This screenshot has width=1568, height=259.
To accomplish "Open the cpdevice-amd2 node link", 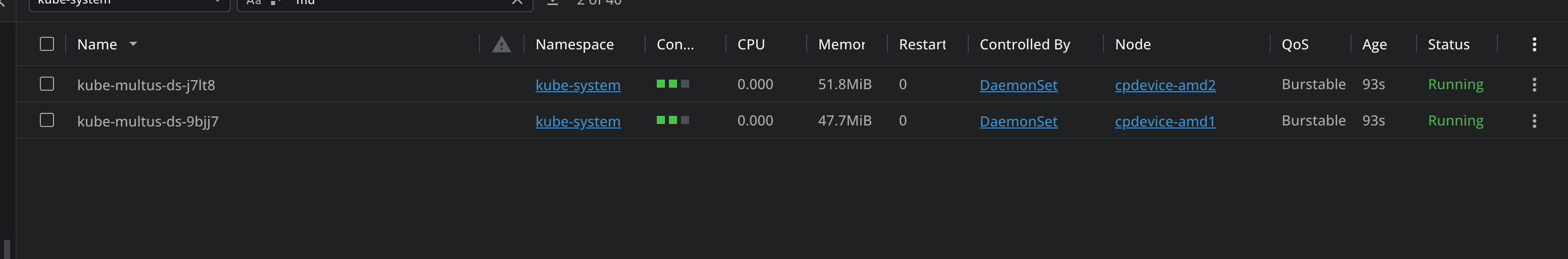I will tap(1165, 85).
